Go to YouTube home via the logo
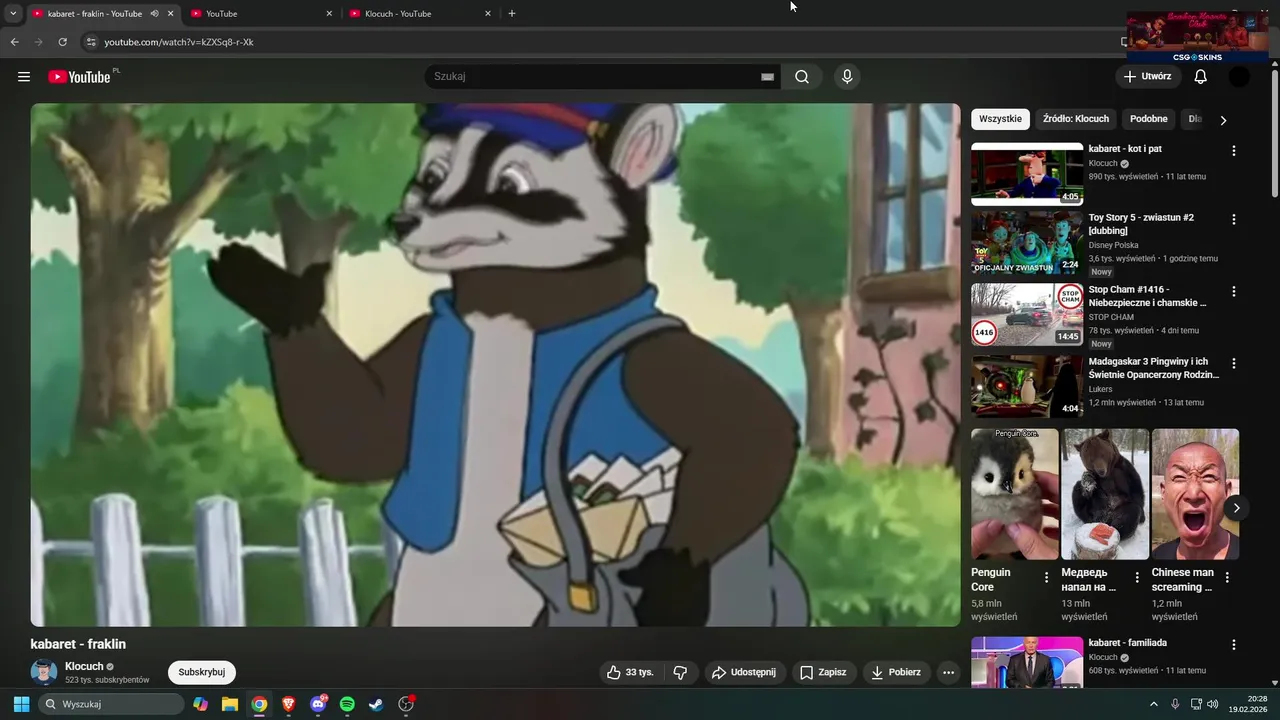Image resolution: width=1280 pixels, height=720 pixels. click(79, 77)
